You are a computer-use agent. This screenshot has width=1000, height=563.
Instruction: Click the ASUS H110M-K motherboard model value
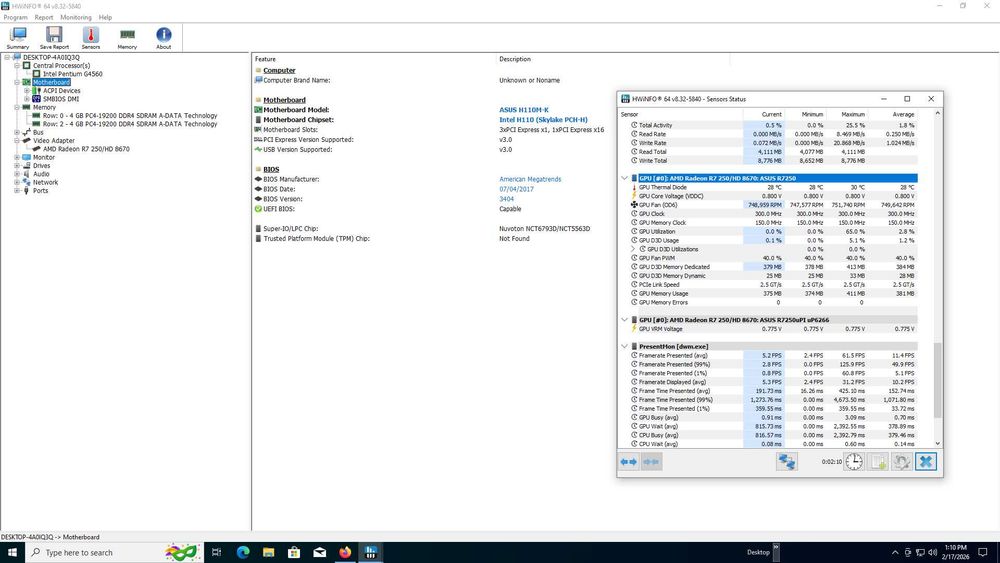[524, 110]
